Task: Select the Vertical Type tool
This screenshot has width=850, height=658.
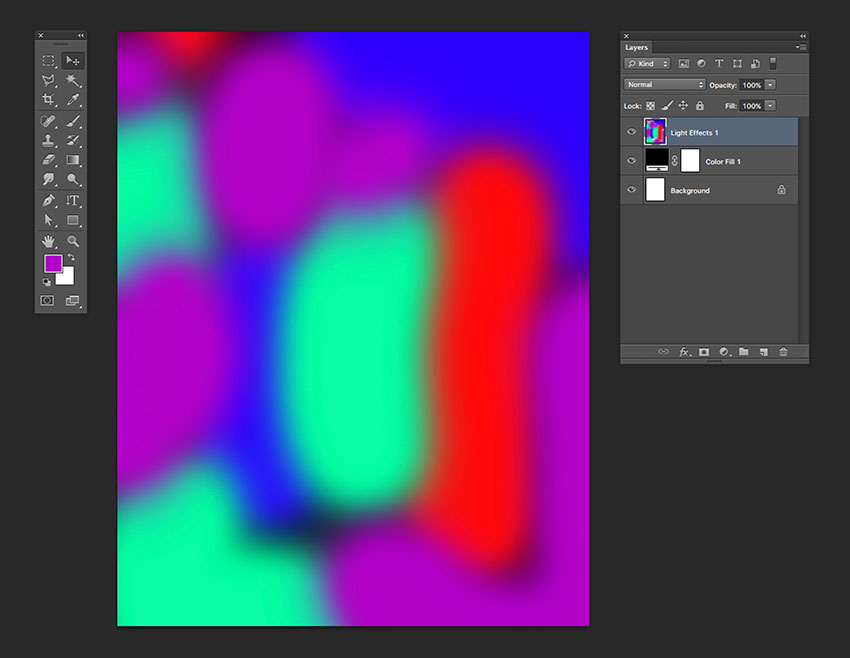Action: 73,201
